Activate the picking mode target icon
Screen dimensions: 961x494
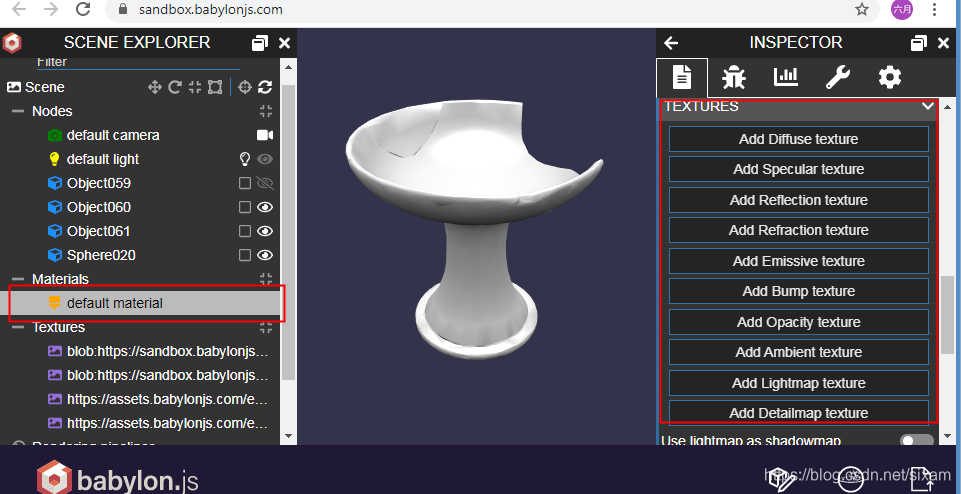point(245,87)
